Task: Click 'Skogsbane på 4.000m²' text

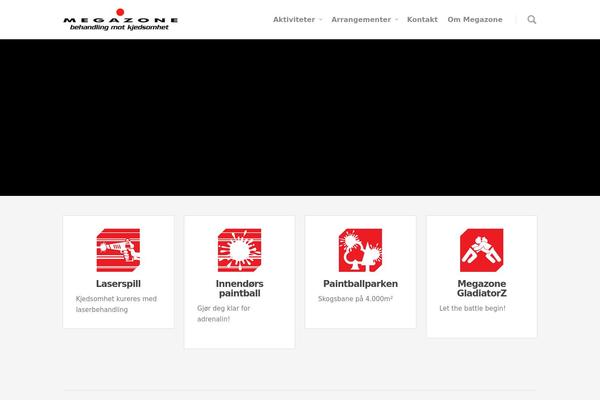Action: (x=355, y=299)
